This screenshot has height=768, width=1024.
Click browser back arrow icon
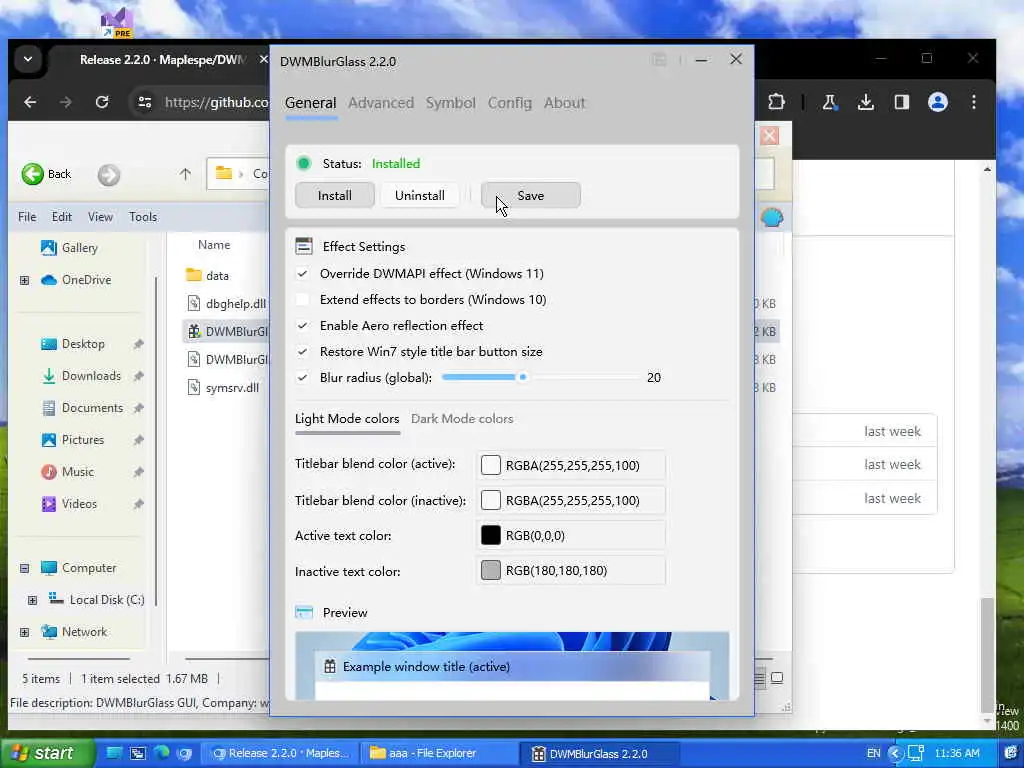point(30,102)
